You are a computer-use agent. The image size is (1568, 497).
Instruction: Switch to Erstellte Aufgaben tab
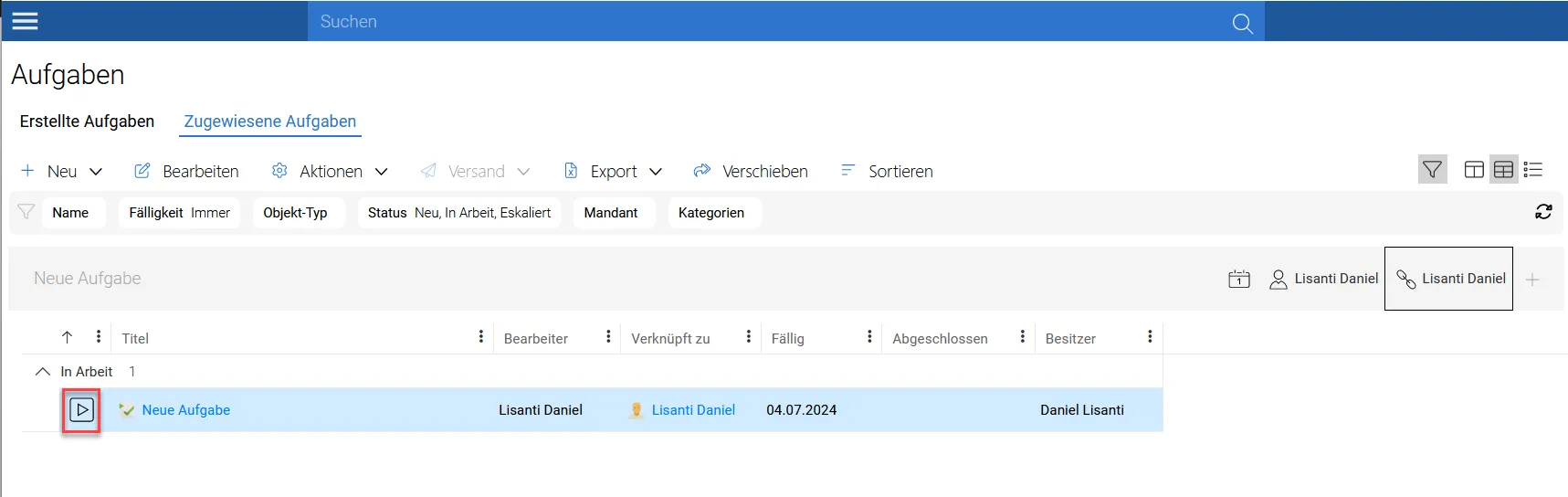(x=87, y=122)
